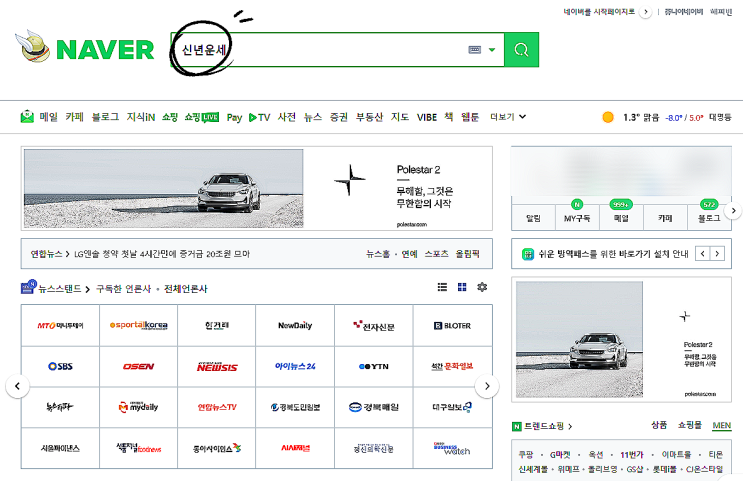Image resolution: width=743 pixels, height=481 pixels.
Task: Open the NewDaily publisher tile
Action: pos(295,326)
